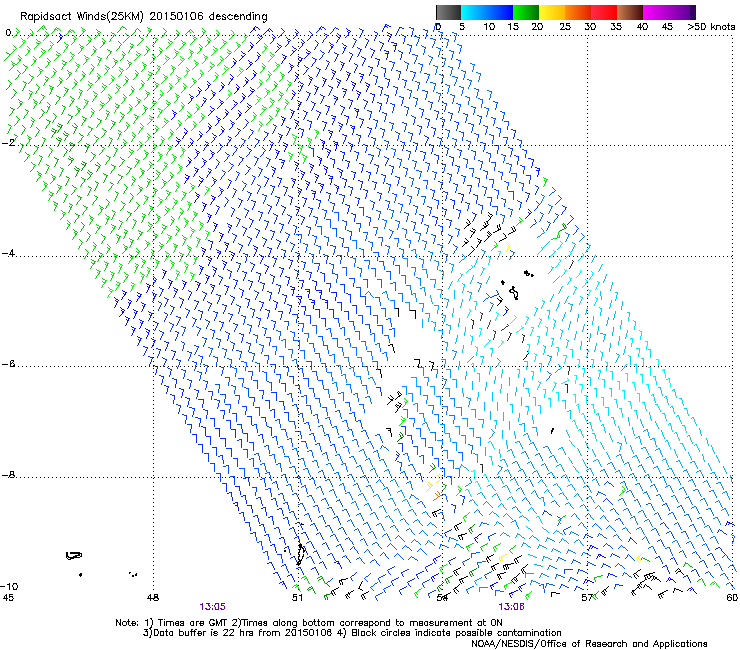Click the magenta 40-45 knots legend swatch
This screenshot has width=740, height=650.
coord(656,12)
